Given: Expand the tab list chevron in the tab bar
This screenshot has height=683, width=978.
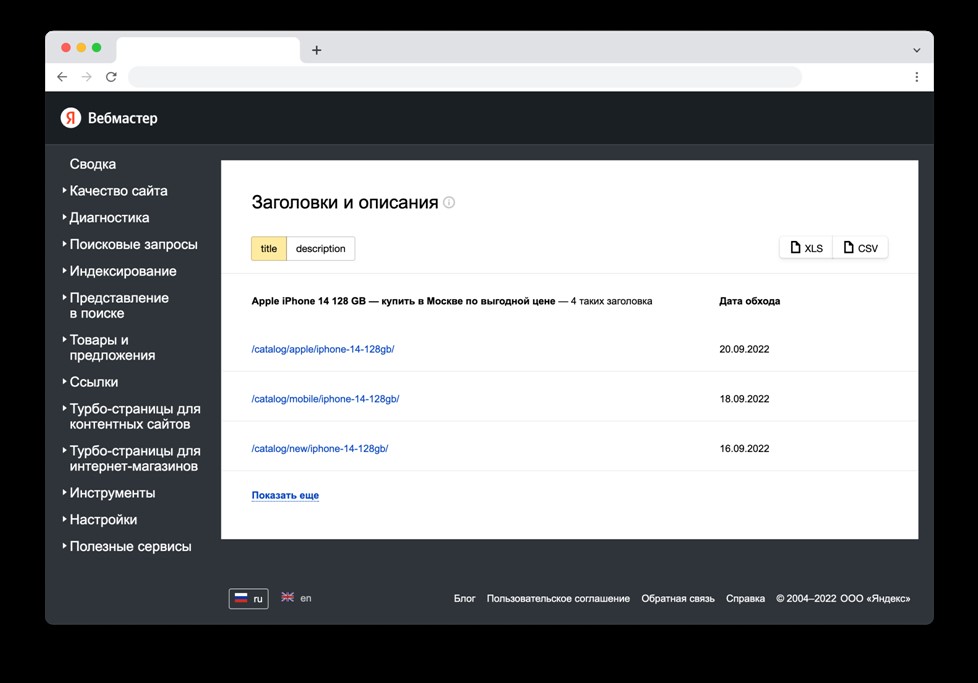Looking at the screenshot, I should (x=916, y=50).
